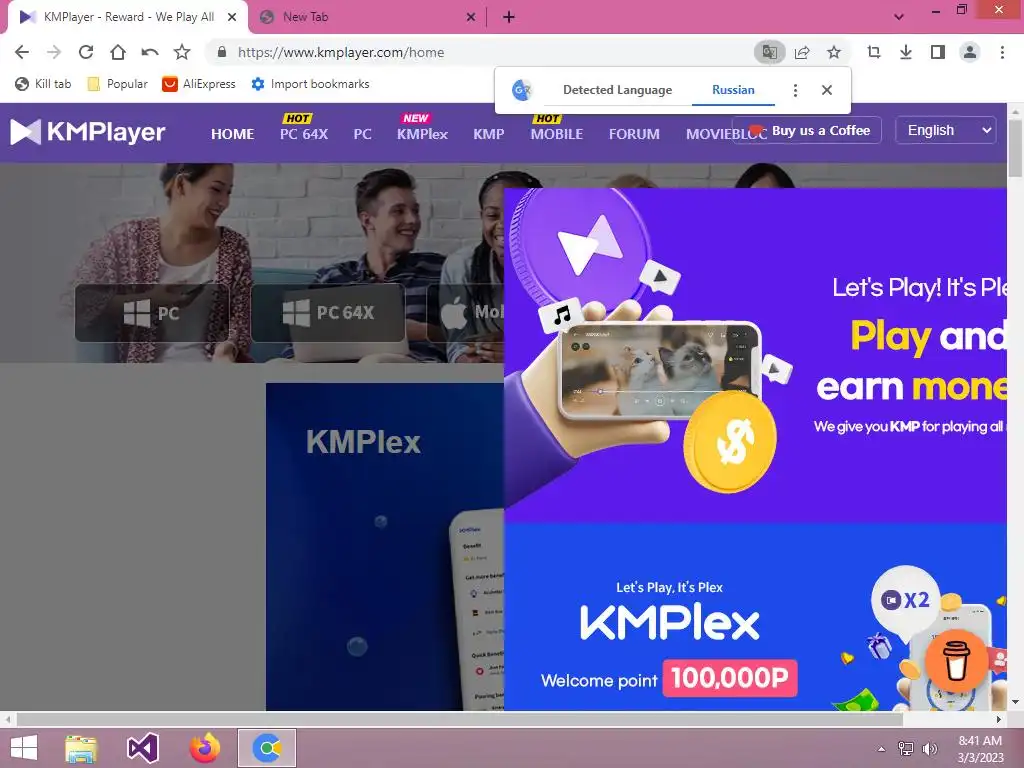Viewport: 1024px width, 768px height.
Task: Toggle the side panel icon
Action: 938,52
